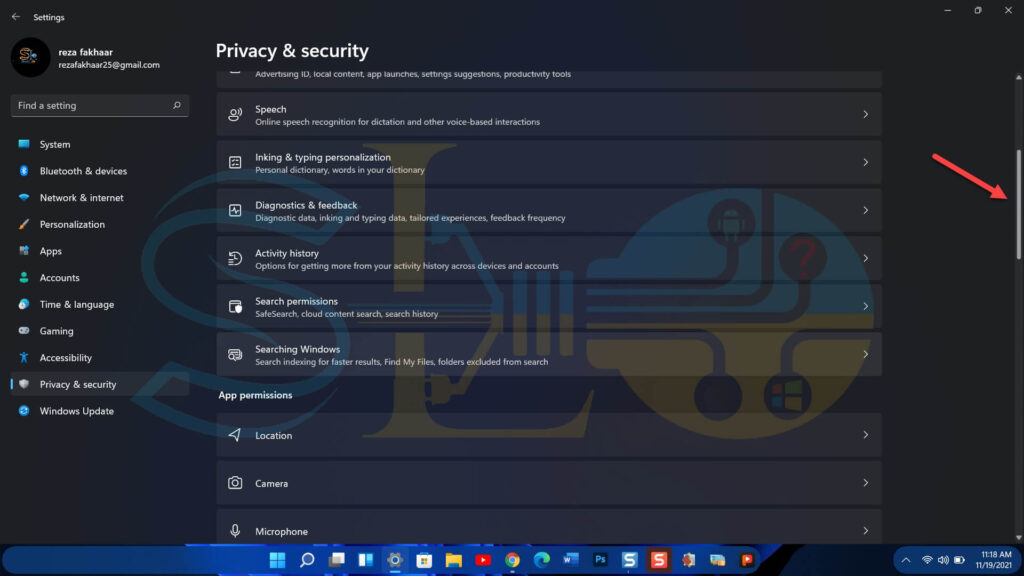This screenshot has width=1024, height=576.
Task: Expand the Activity history chevron
Action: click(x=865, y=259)
